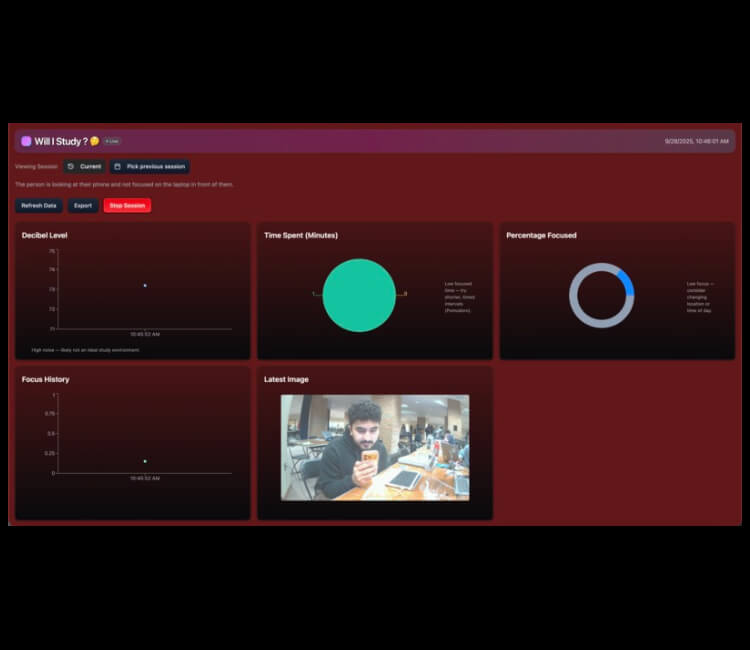
Task: Click the calendar icon on Pick previous session
Action: tap(117, 167)
